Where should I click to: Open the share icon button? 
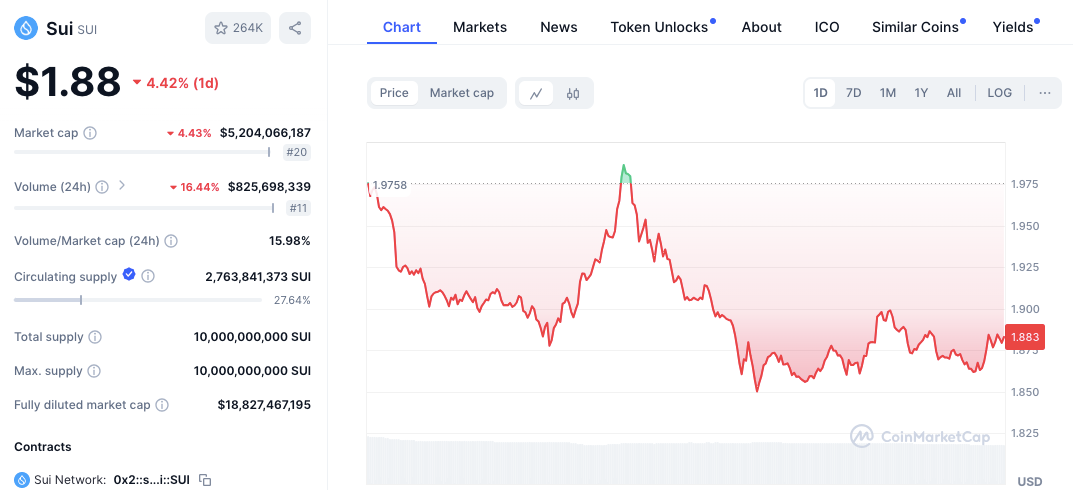(x=295, y=28)
